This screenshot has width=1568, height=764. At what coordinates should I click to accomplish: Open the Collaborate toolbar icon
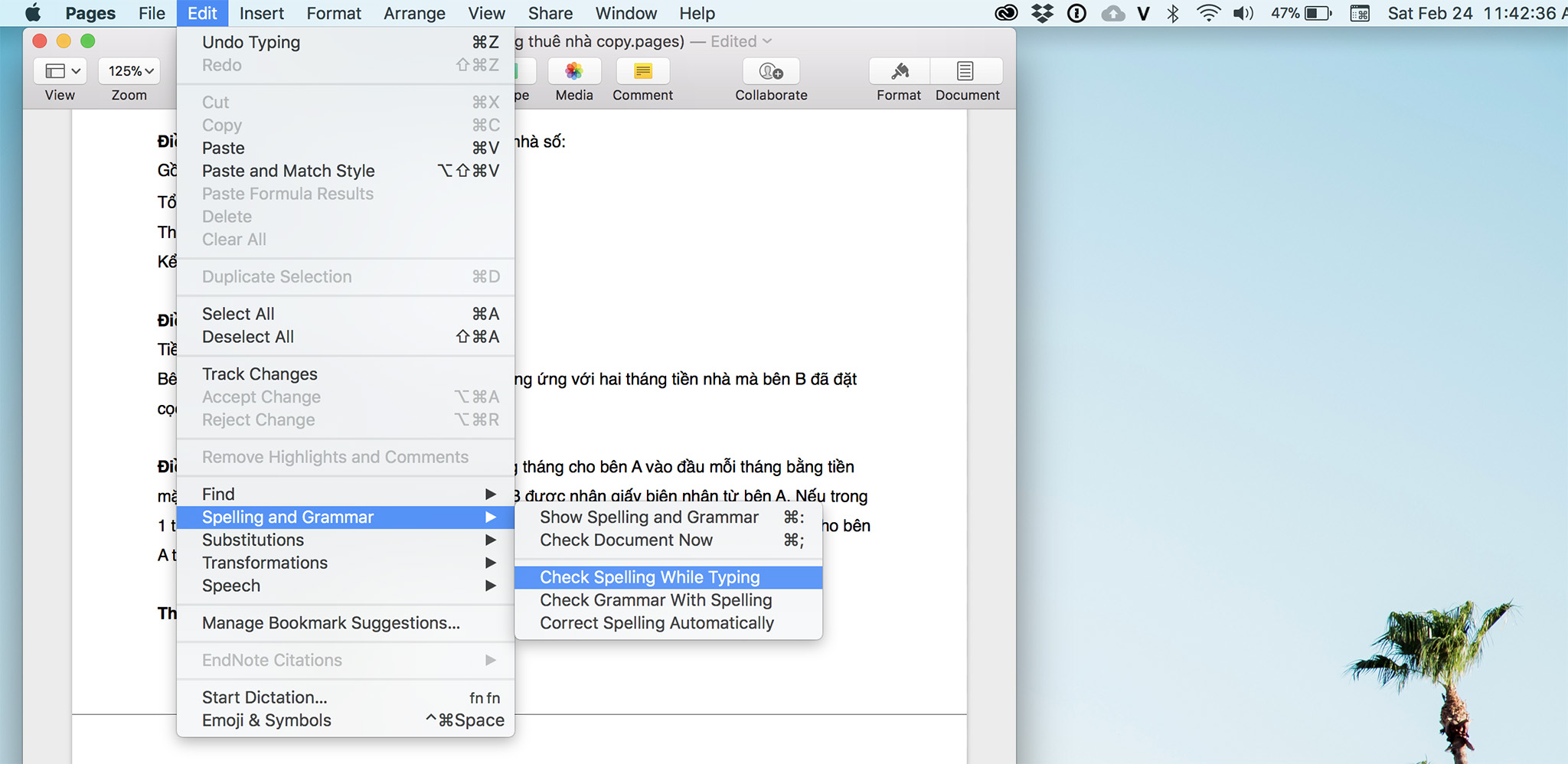click(x=771, y=72)
